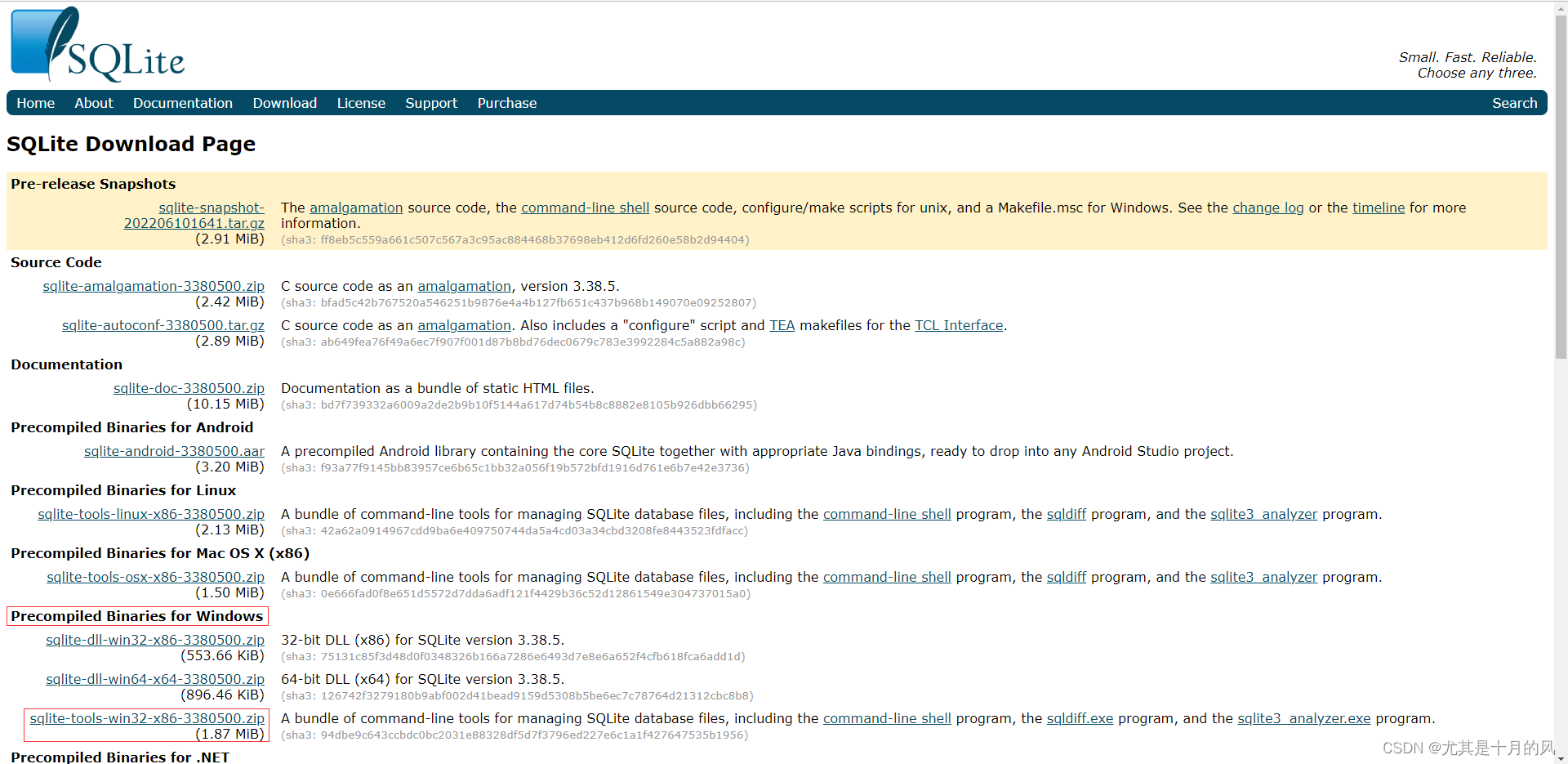Screen dimensions: 1568x764
Task: Open the Documentation menu item
Action: coord(183,102)
